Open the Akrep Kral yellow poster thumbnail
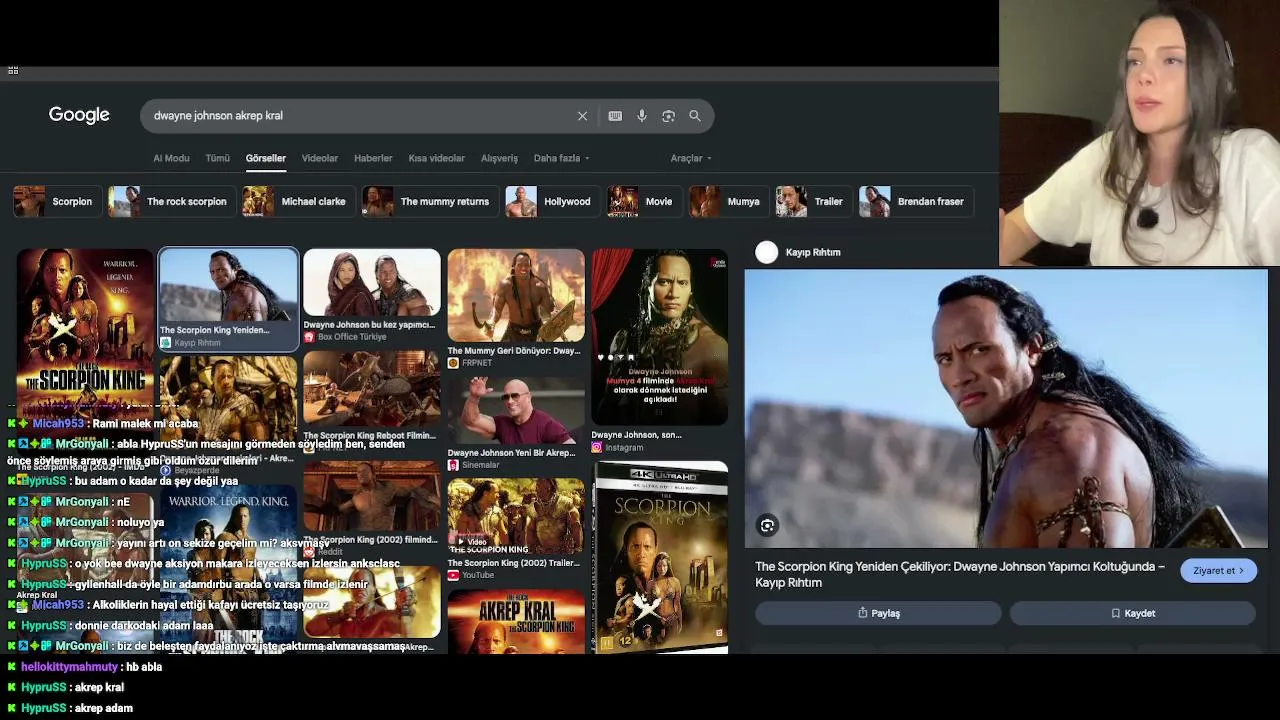This screenshot has width=1280, height=720. point(516,621)
